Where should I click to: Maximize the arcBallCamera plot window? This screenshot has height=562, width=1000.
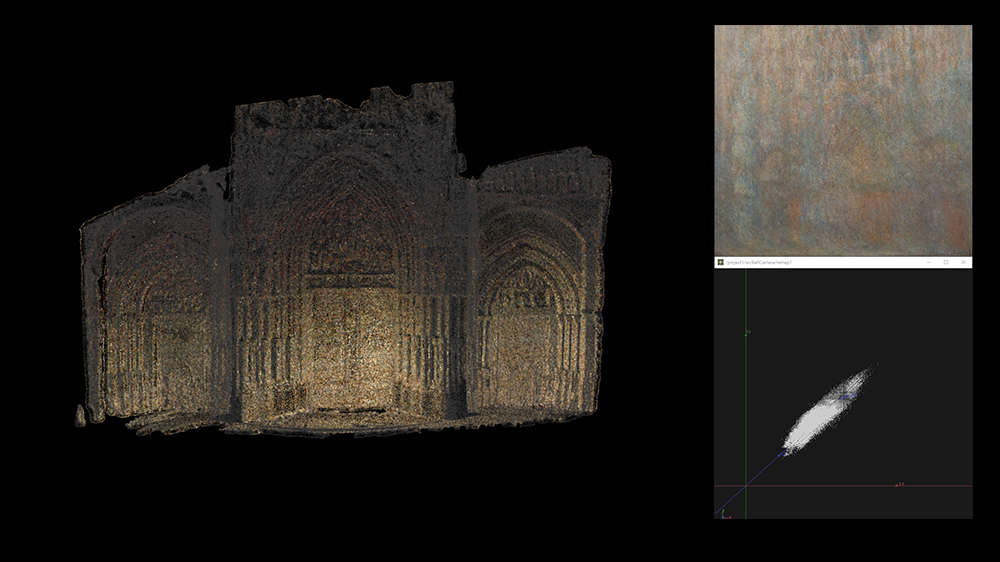946,262
